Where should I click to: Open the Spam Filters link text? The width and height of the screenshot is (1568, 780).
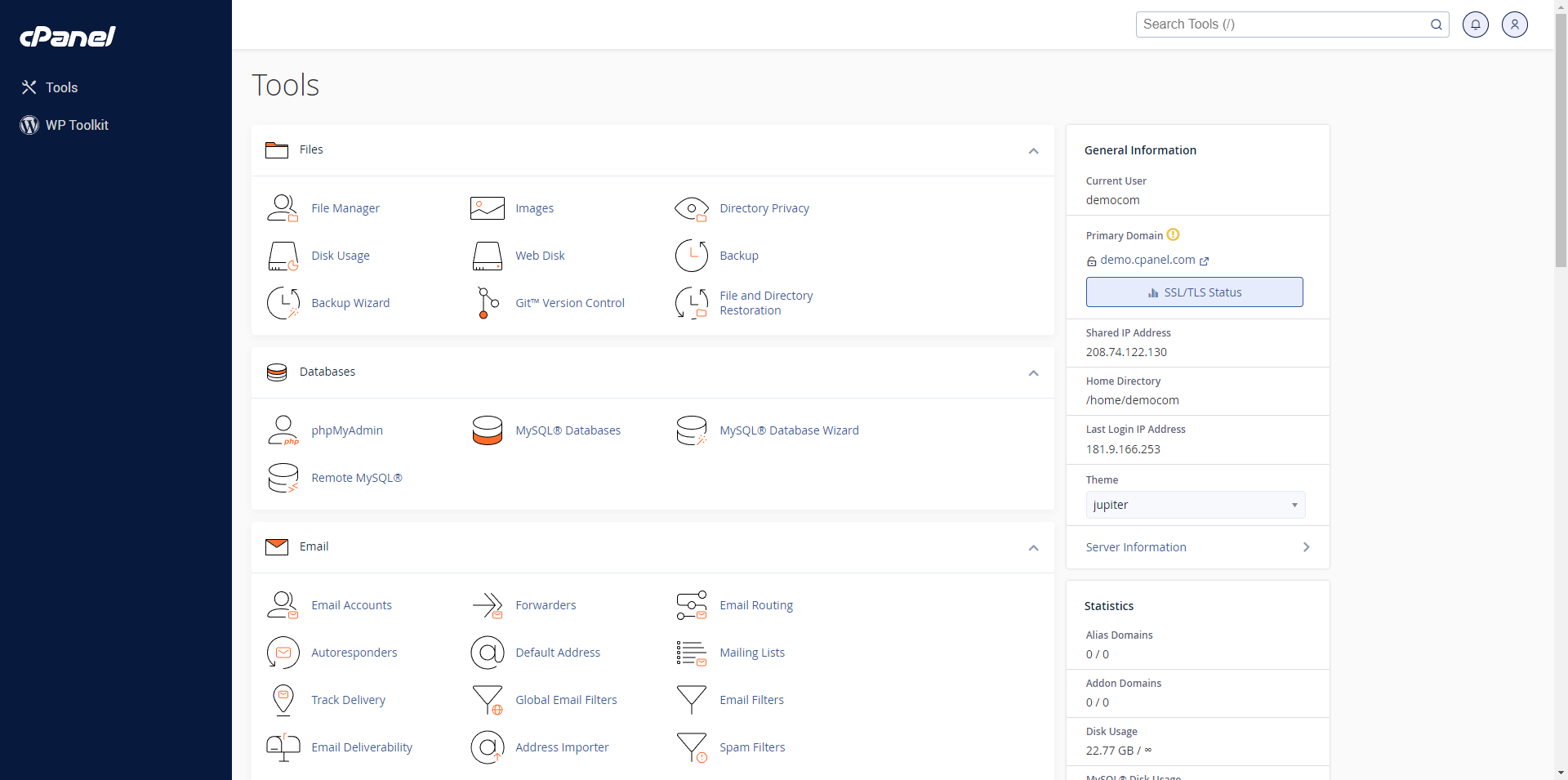(752, 747)
